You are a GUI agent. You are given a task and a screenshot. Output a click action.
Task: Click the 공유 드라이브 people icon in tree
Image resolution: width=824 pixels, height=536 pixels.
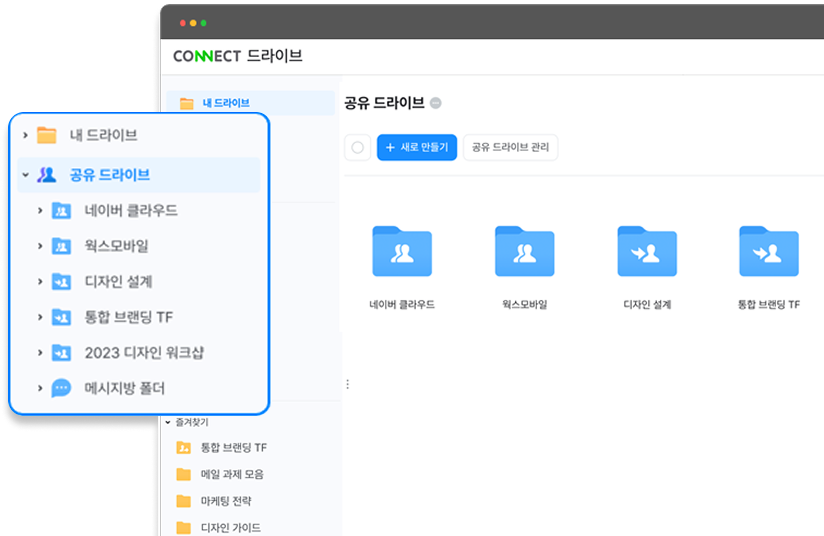(47, 174)
